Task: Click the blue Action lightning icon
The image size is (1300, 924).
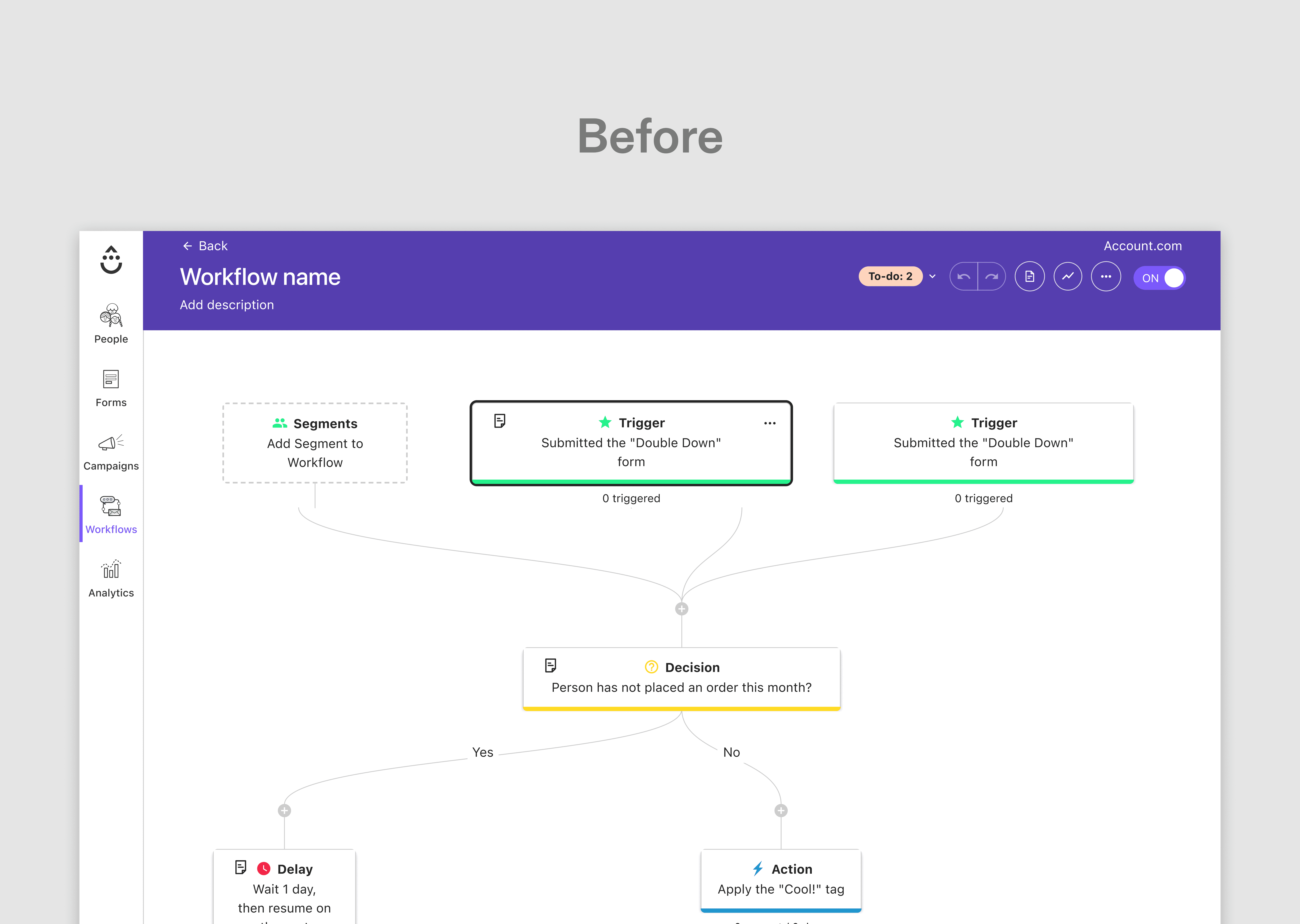Action: point(758,869)
